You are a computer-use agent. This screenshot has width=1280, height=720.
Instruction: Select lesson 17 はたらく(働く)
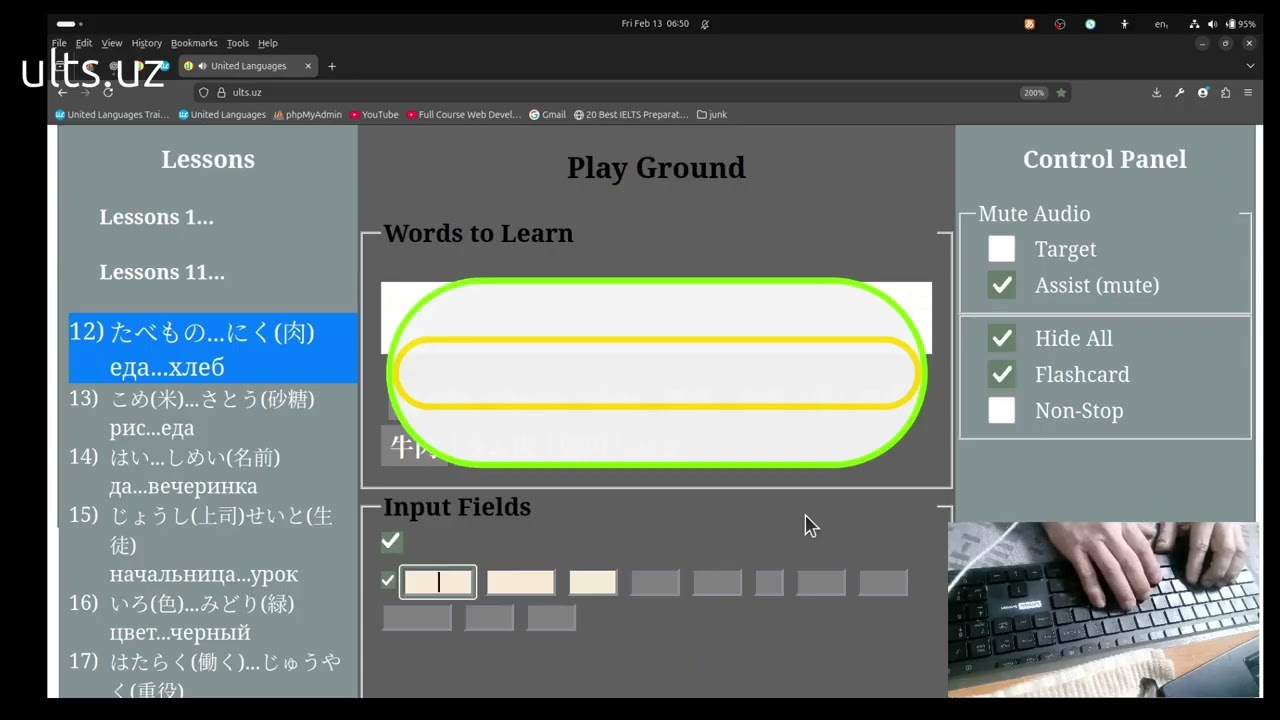[213, 674]
